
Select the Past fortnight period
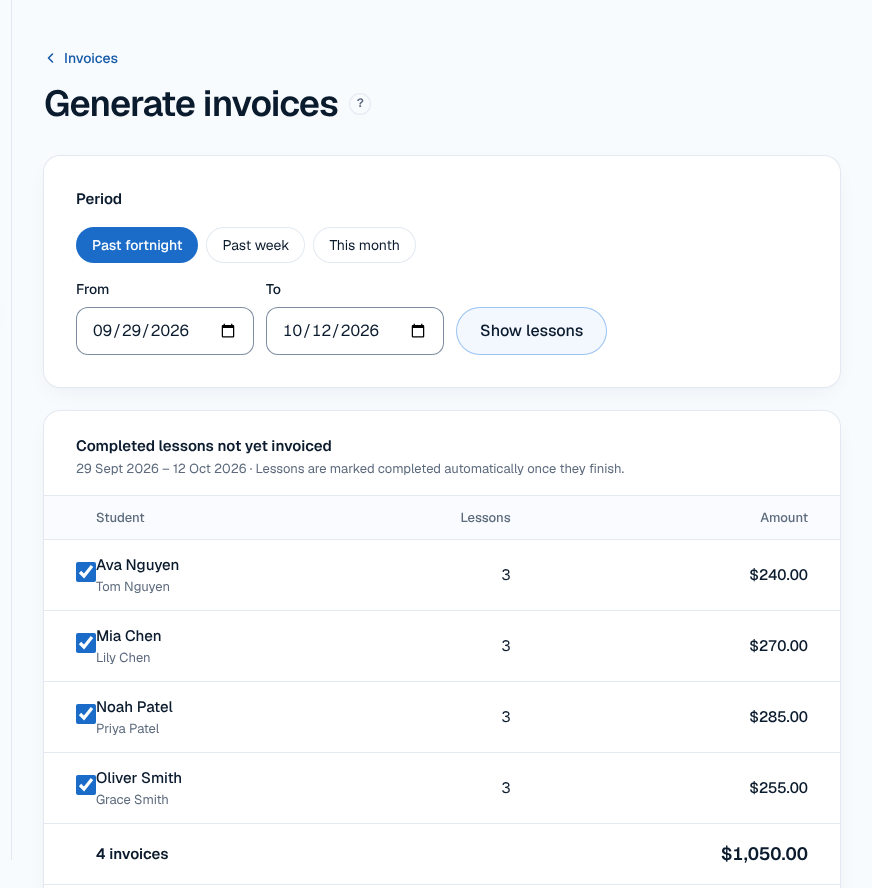point(137,245)
